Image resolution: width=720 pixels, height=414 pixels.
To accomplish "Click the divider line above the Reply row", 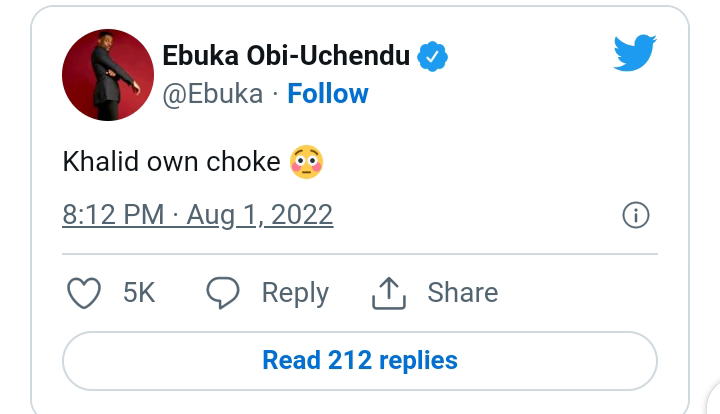I will coord(360,254).
